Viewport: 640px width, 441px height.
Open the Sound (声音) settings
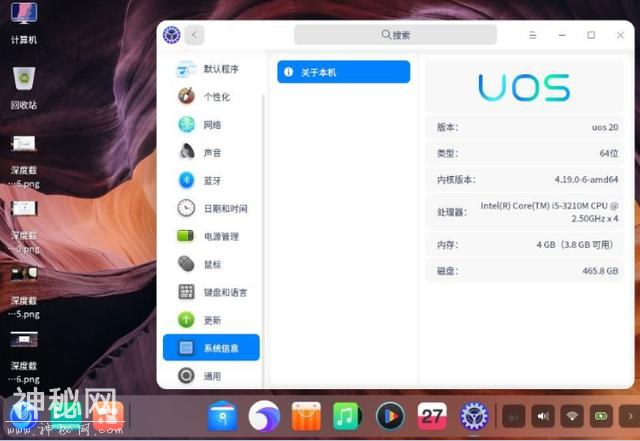pyautogui.click(x=211, y=153)
